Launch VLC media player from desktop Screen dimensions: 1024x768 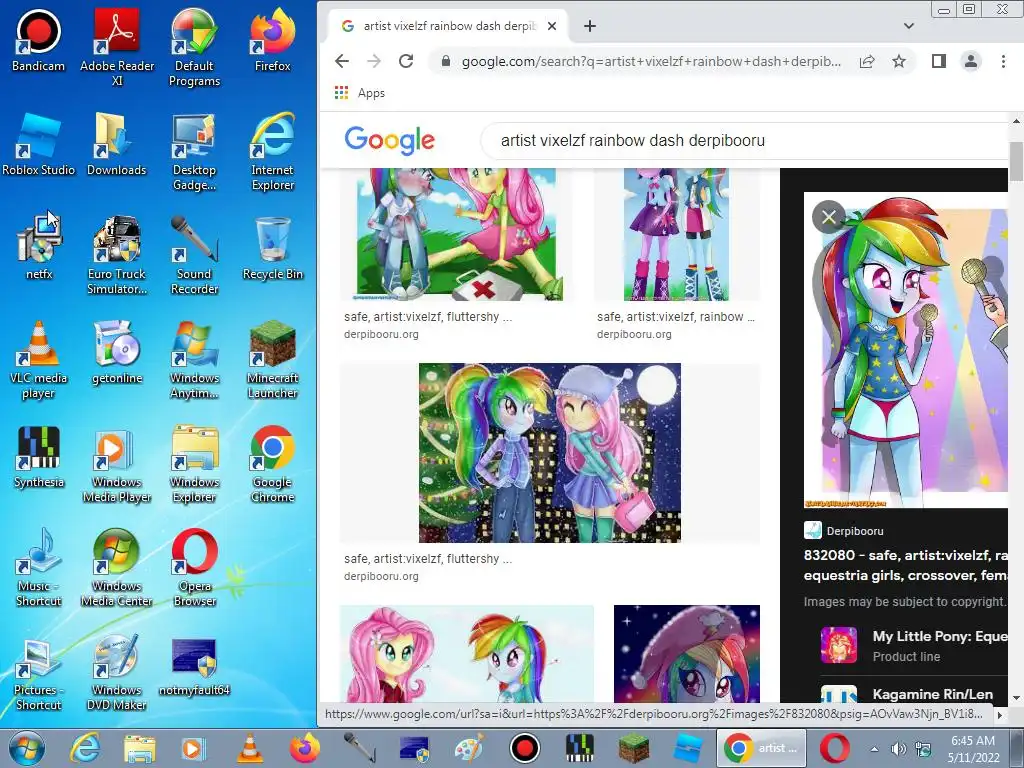[39, 359]
